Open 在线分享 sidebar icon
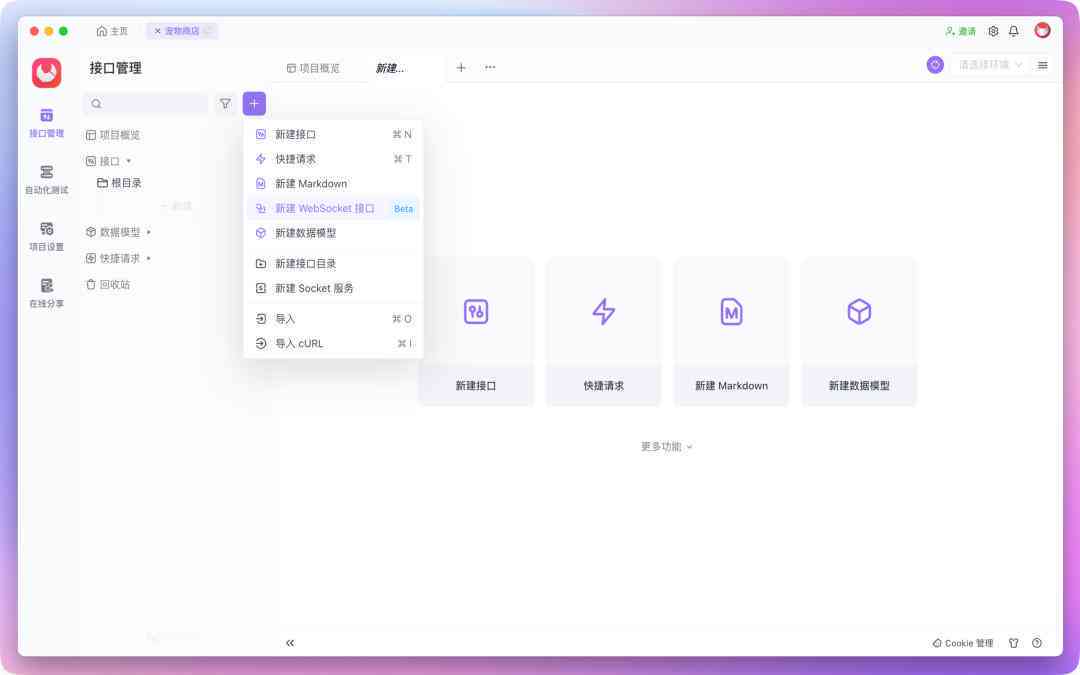Screen dimensions: 1080x675 (x=46, y=293)
